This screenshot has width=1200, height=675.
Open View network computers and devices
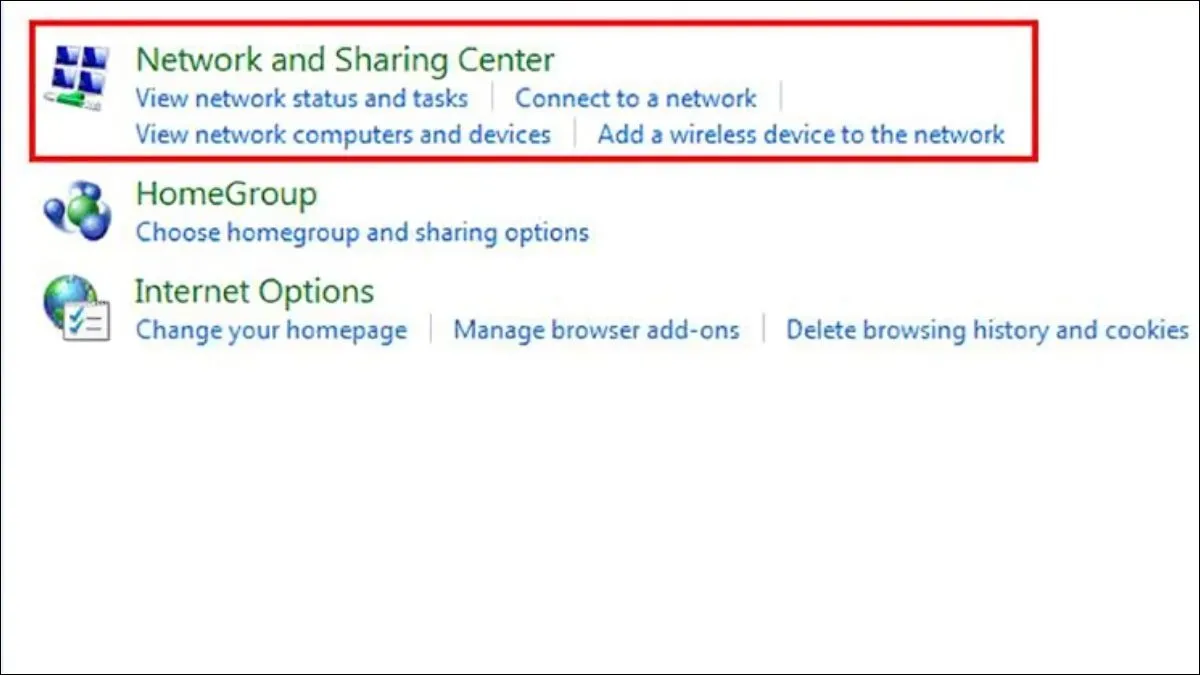(343, 134)
